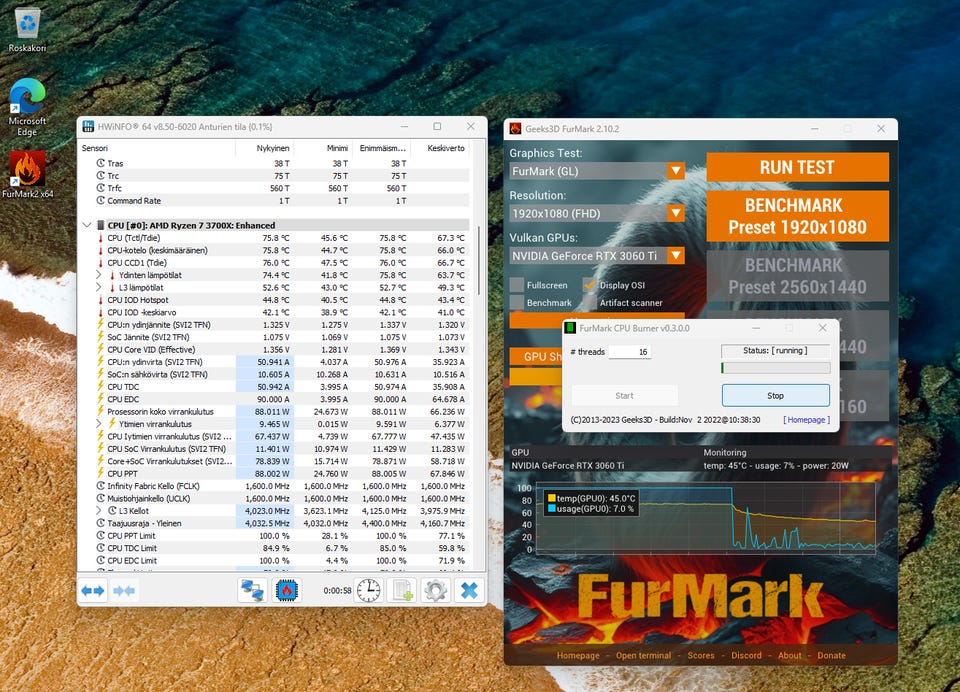Click the CPU Burner progress bar

[776, 368]
